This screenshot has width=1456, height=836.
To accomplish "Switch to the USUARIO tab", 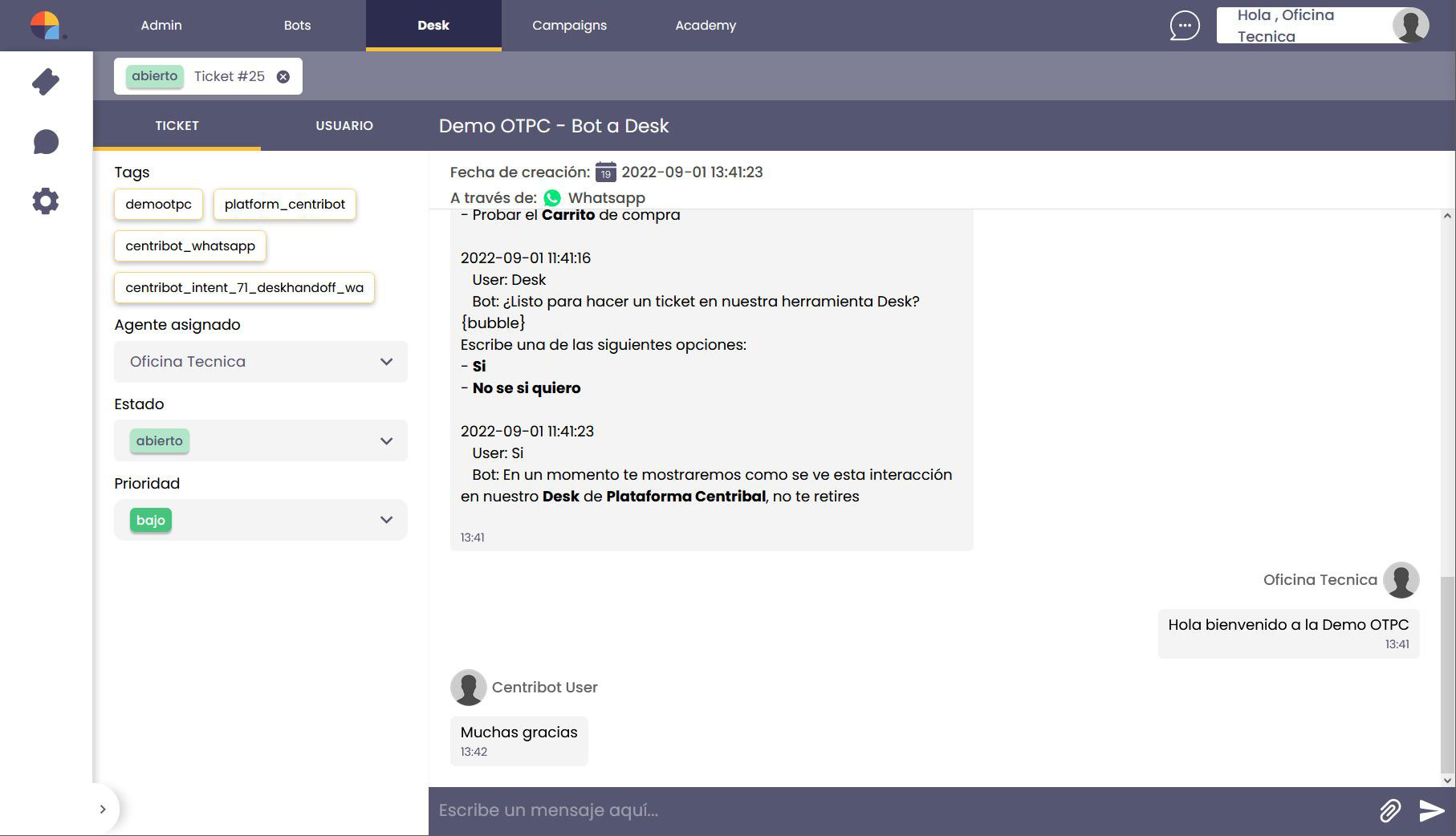I will coord(344,126).
